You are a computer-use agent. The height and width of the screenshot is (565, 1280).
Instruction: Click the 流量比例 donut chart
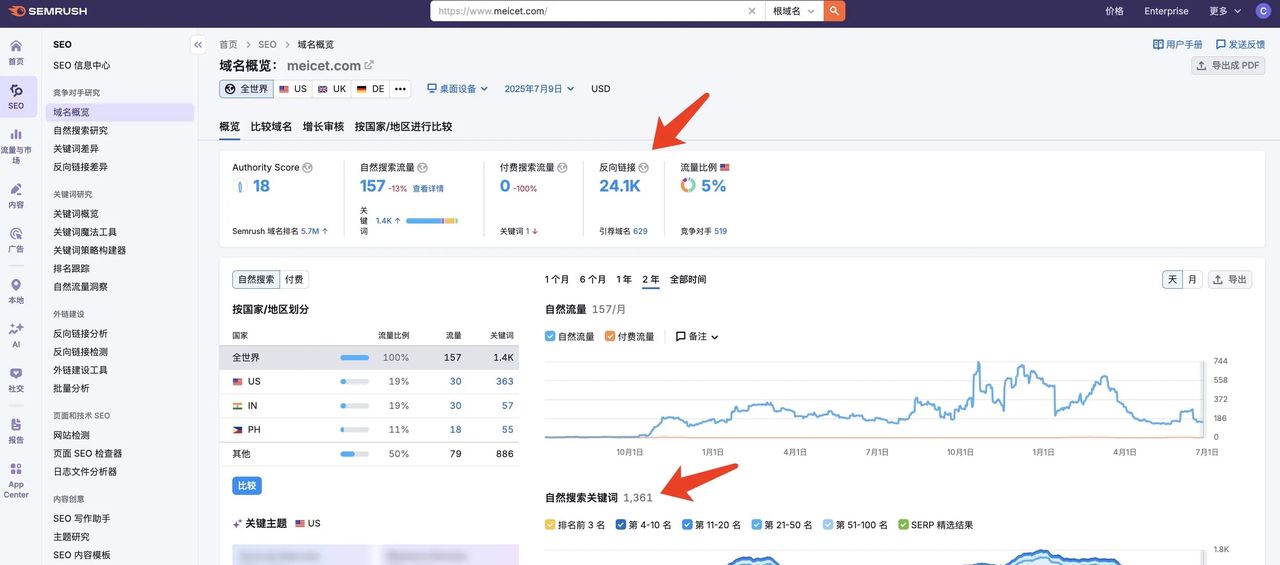coord(688,186)
